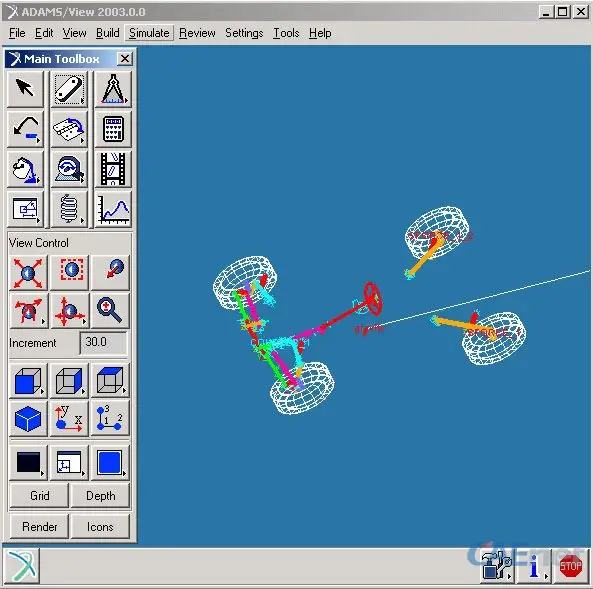
Task: Click the ADAMS logo status bar button
Action: coord(21,566)
